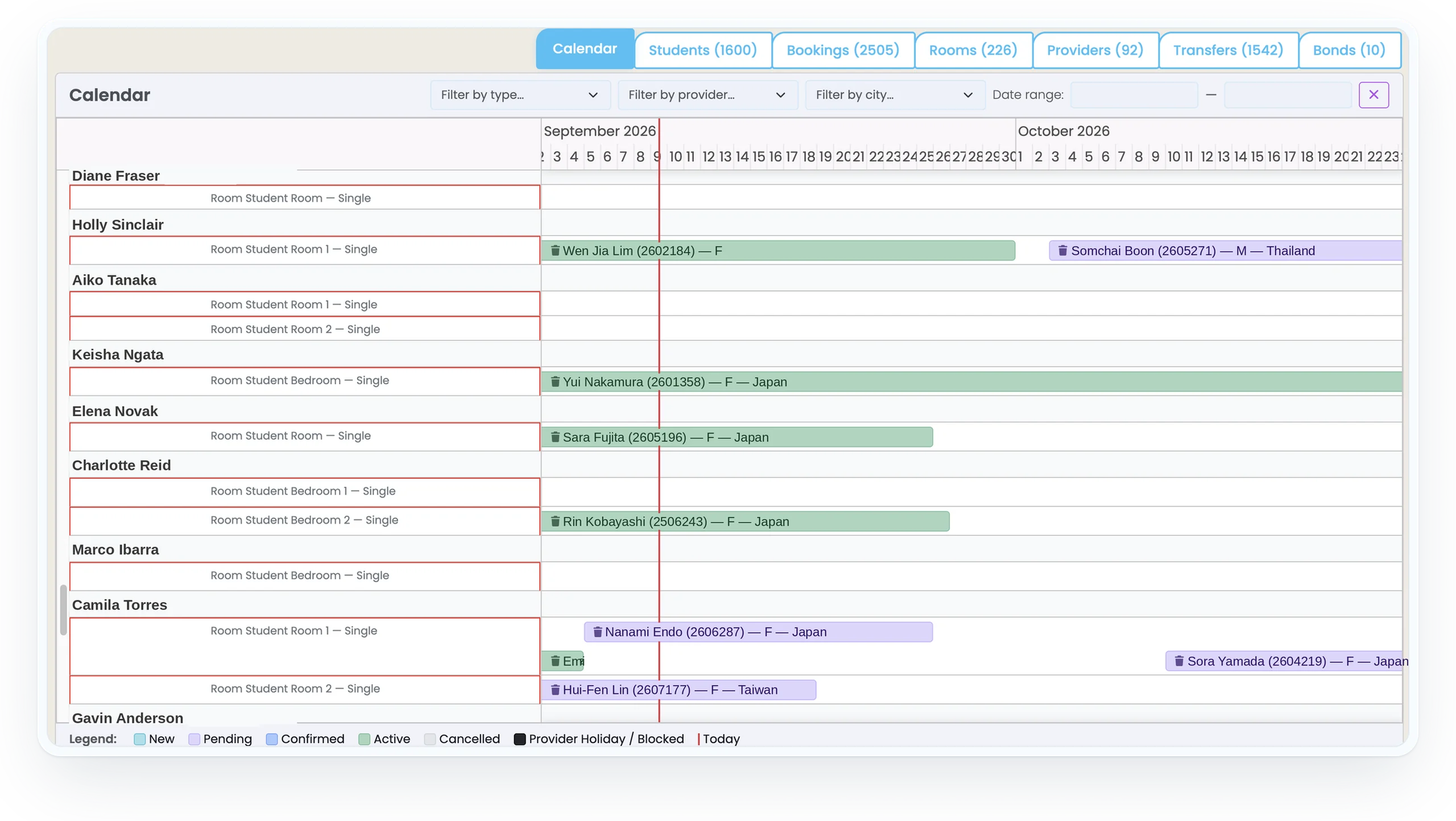The height and width of the screenshot is (821, 1456).
Task: Click the Pending status legend swatch
Action: pos(194,739)
